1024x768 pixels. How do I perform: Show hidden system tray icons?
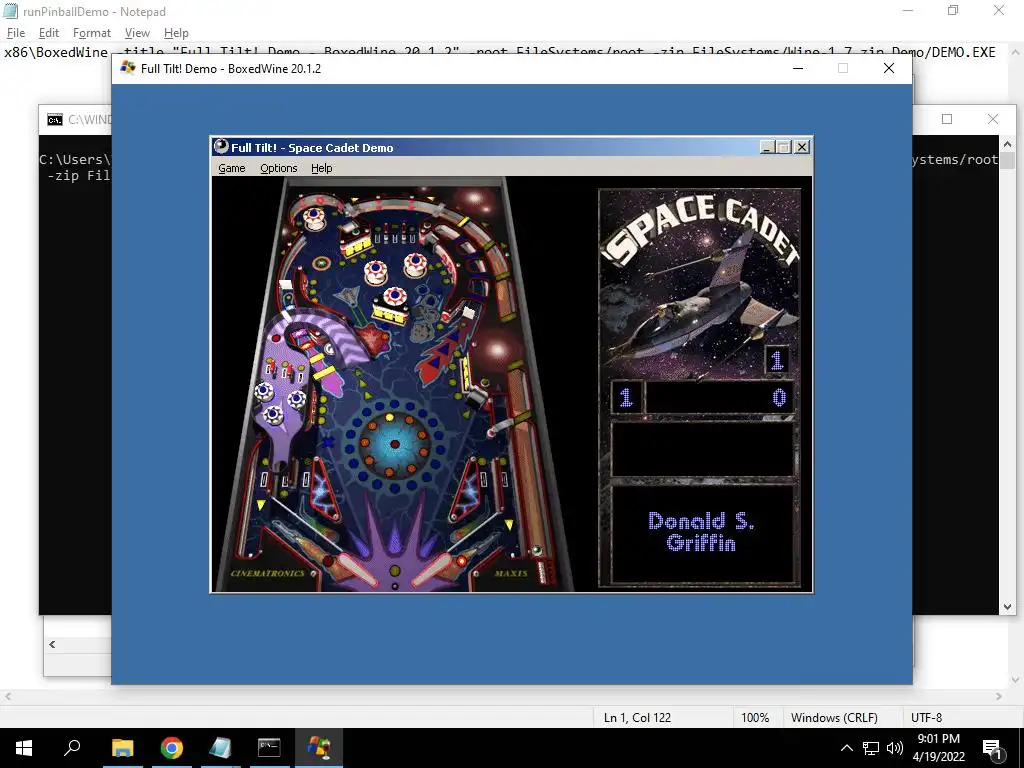coord(846,748)
